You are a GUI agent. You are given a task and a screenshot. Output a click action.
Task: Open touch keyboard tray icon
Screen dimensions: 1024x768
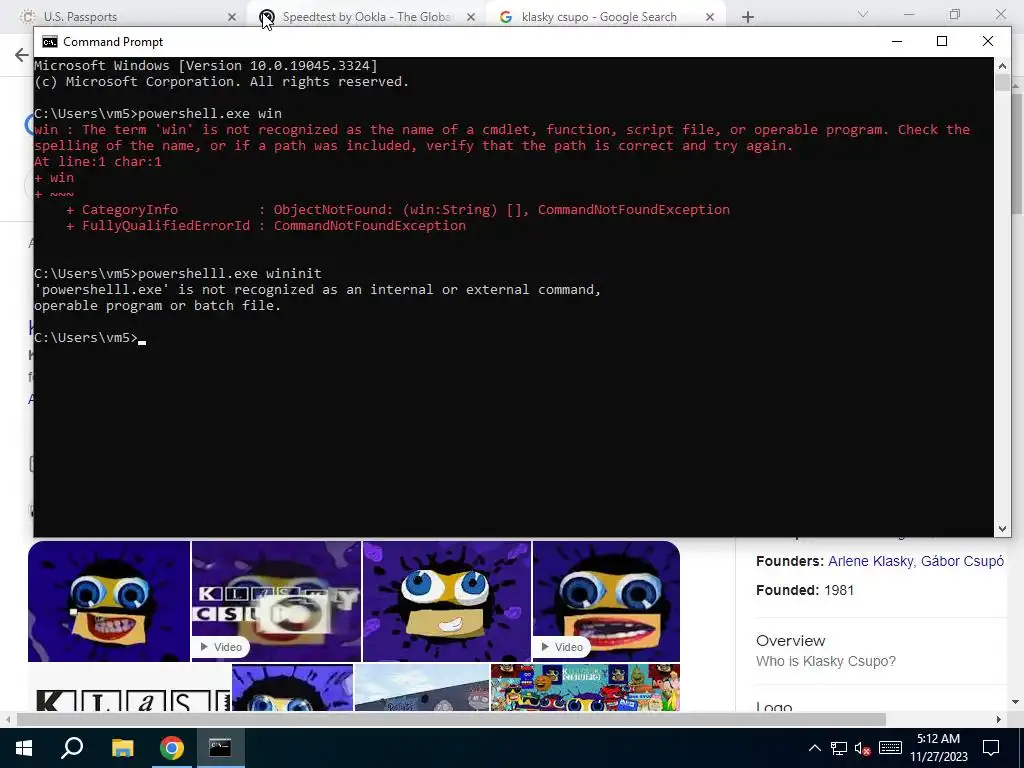[x=890, y=748]
